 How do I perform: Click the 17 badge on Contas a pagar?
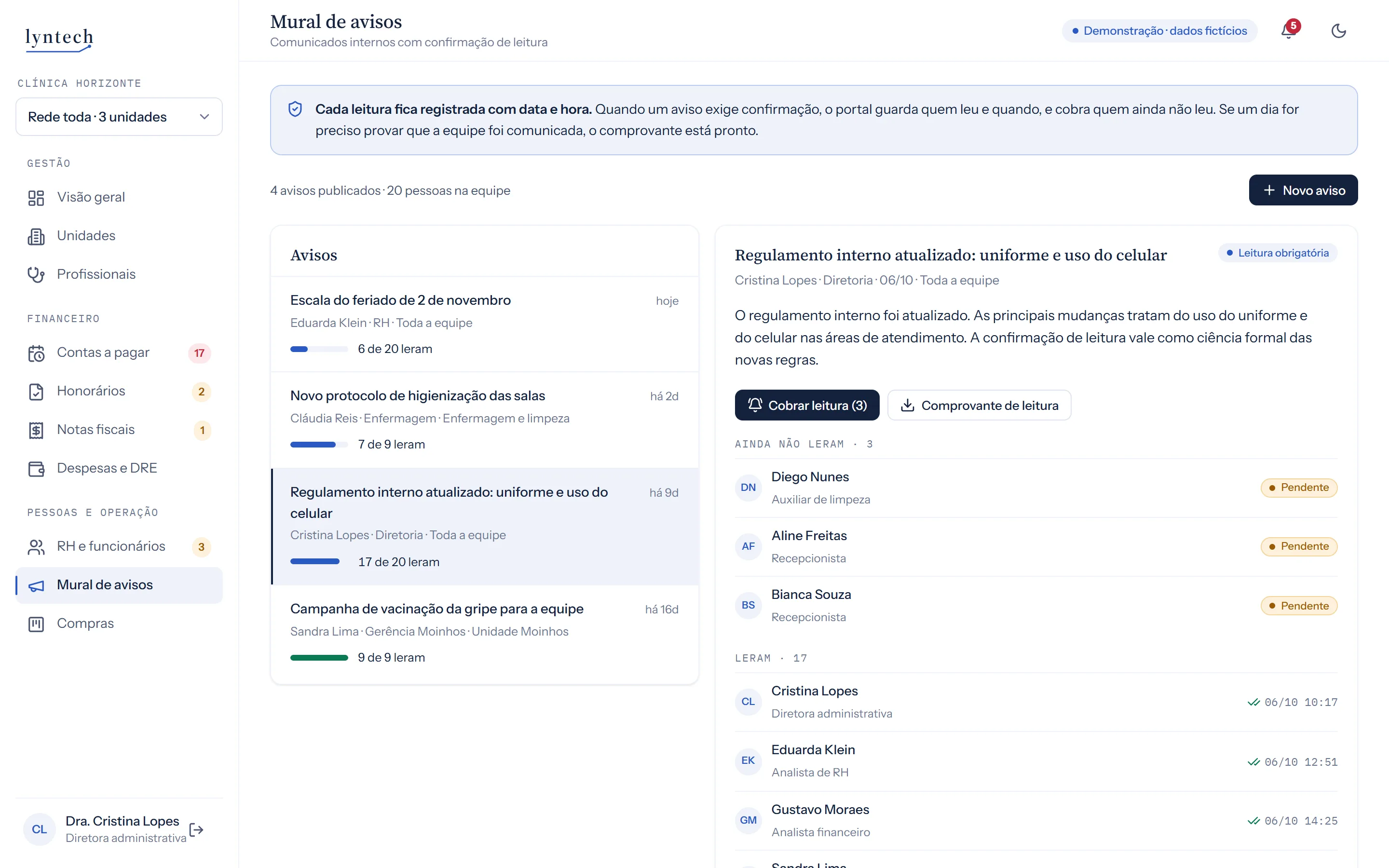point(199,353)
